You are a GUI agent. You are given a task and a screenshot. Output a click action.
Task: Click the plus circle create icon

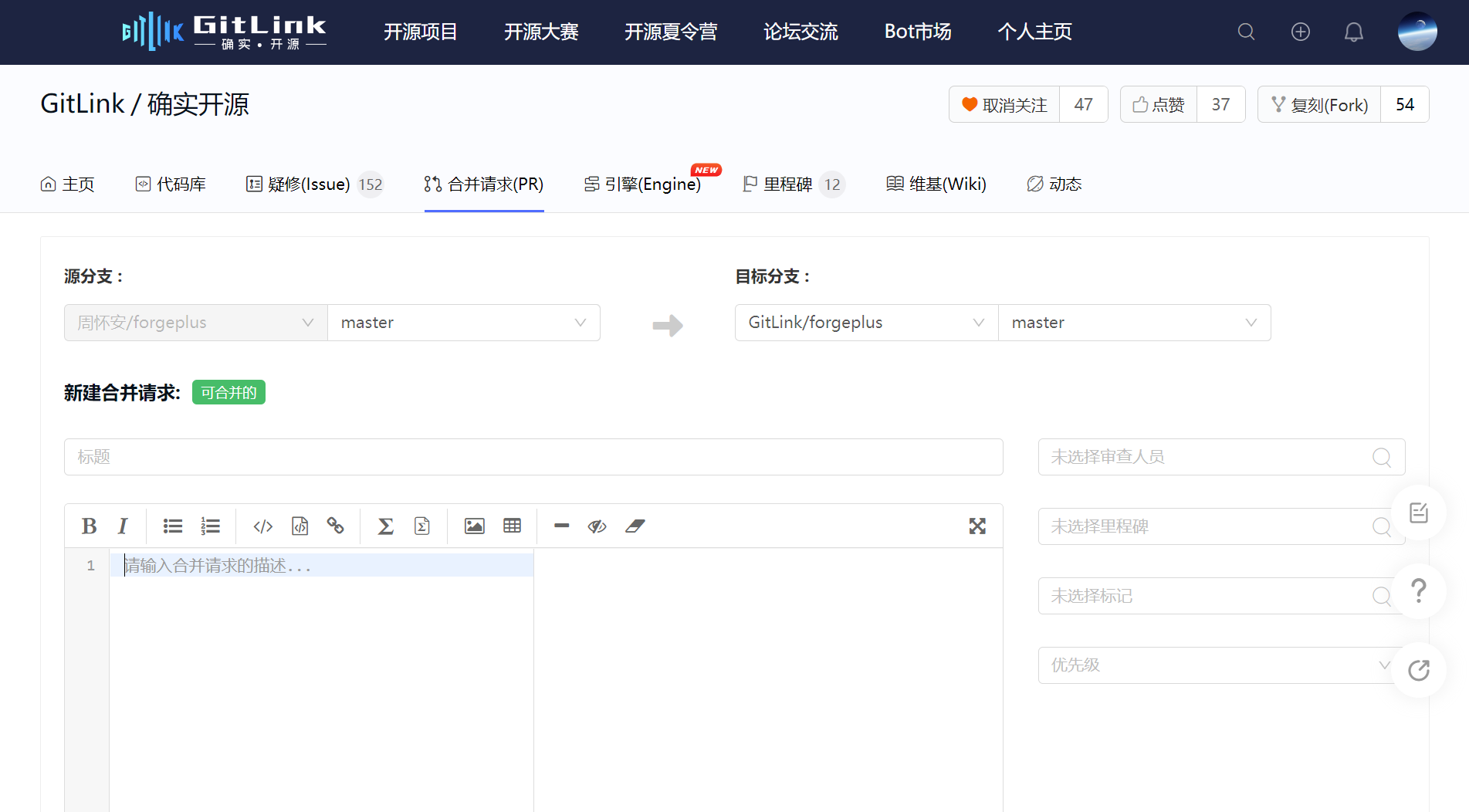pos(1301,32)
